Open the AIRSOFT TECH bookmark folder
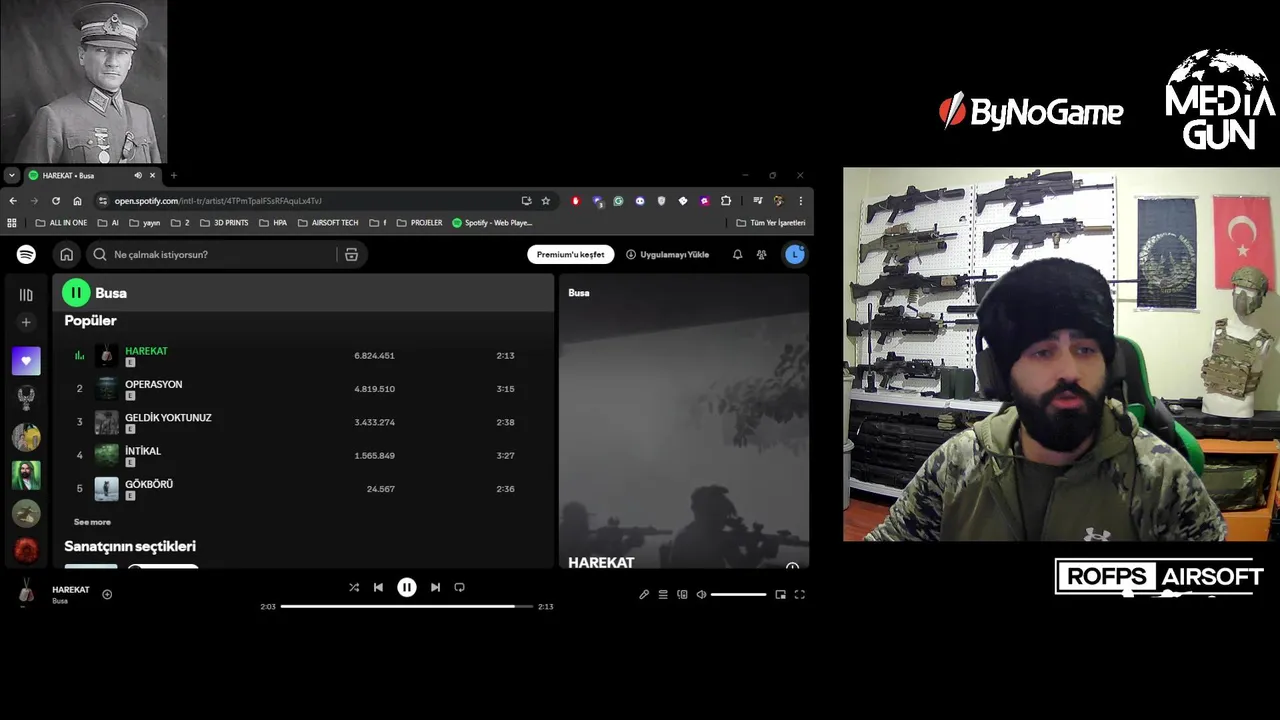Screen dimensions: 1280x720 (x=328, y=223)
